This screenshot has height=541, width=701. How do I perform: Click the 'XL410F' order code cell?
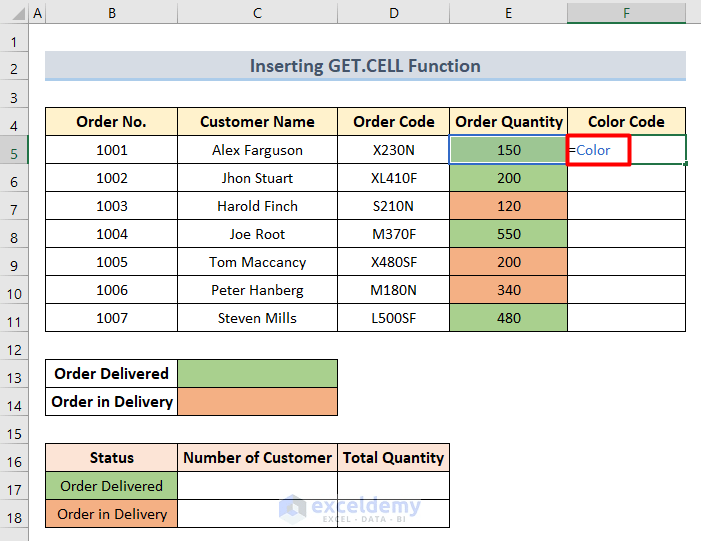393,178
